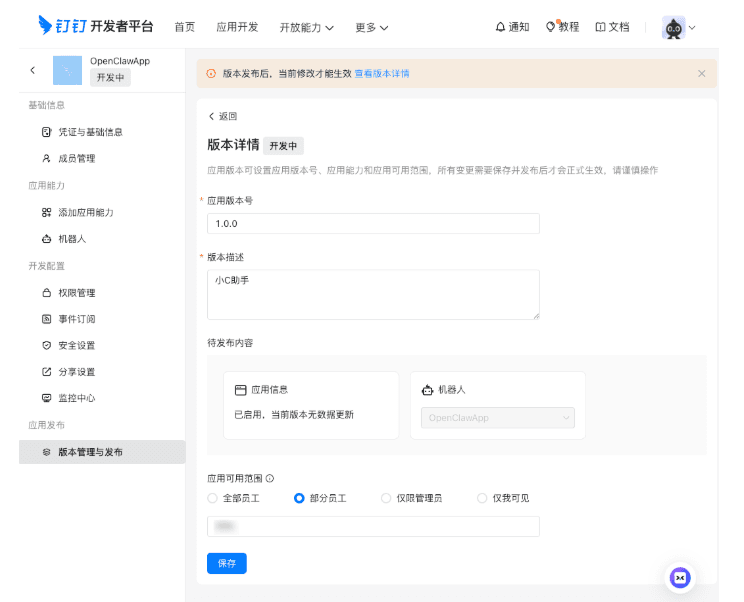The image size is (744, 602).
Task: Click the OpenClawApp app icon thumbnail
Action: 67,70
